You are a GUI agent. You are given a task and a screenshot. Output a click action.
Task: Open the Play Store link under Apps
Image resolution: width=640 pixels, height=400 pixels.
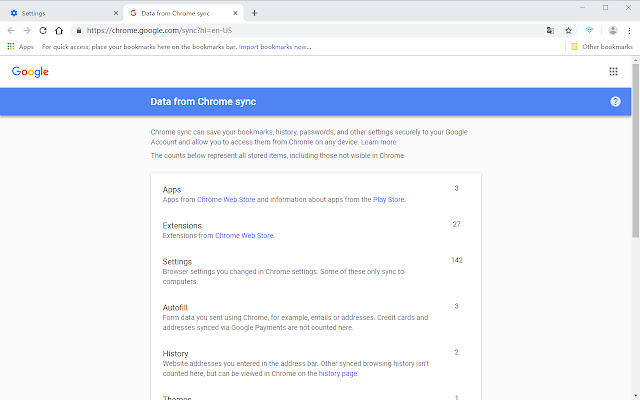pos(386,200)
